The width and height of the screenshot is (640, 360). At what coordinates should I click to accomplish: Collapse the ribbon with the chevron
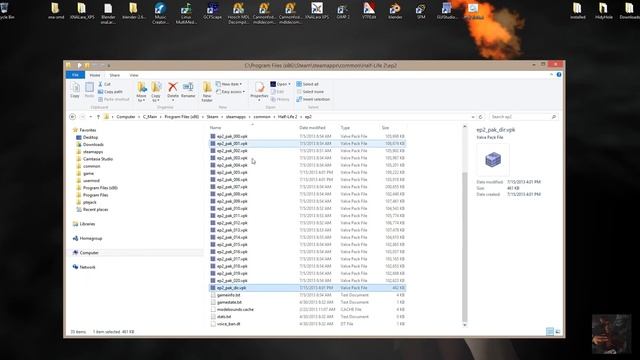pyautogui.click(x=551, y=75)
